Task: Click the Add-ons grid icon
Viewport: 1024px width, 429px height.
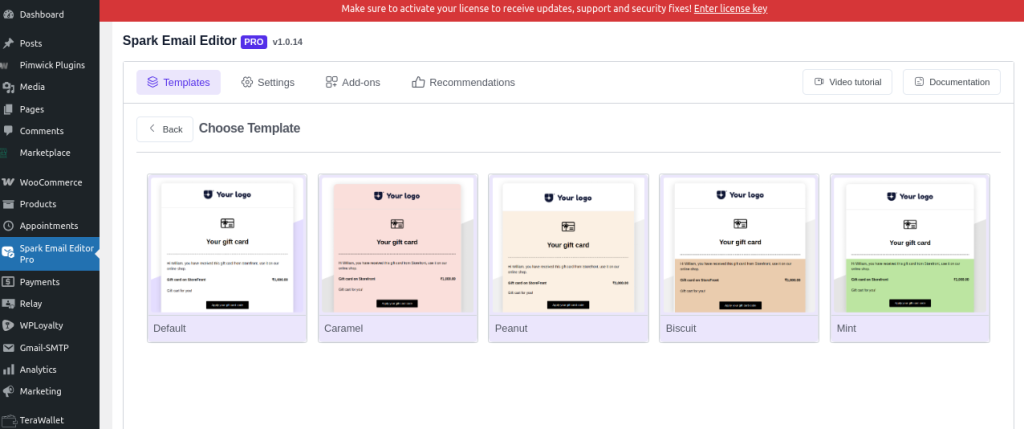Action: [331, 82]
